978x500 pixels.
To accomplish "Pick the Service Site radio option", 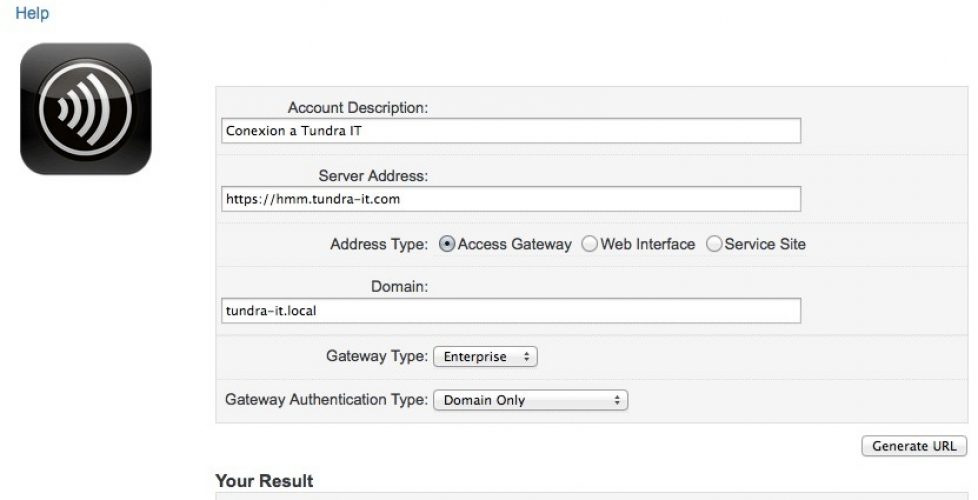I will click(714, 244).
